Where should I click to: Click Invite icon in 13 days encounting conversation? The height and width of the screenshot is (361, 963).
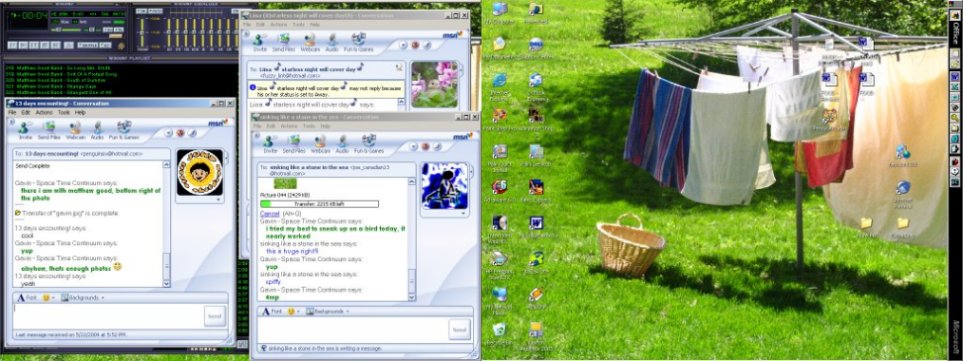(x=24, y=130)
